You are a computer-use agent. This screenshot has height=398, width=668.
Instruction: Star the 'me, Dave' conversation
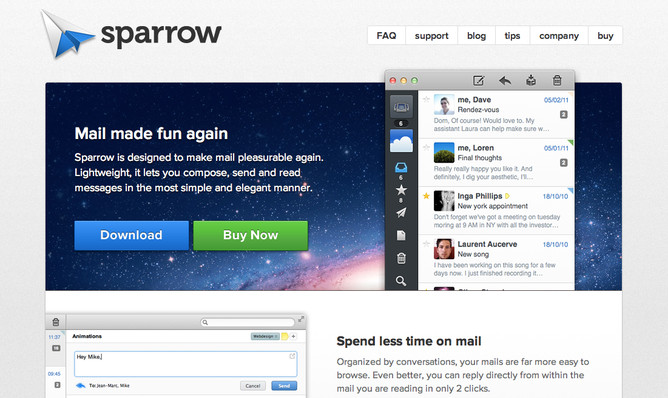click(426, 100)
